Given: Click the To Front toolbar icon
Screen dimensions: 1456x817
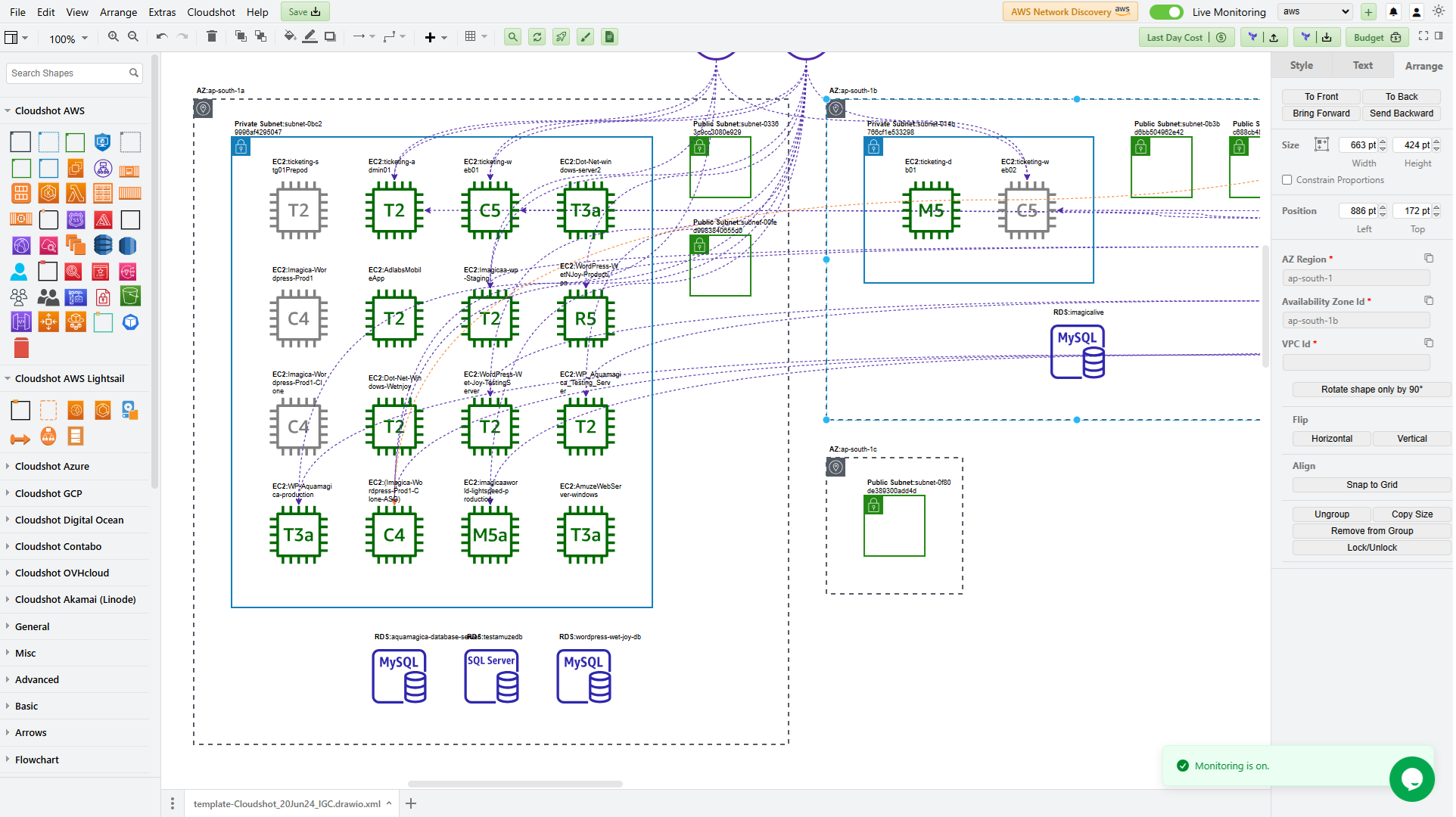Looking at the screenshot, I should [241, 37].
